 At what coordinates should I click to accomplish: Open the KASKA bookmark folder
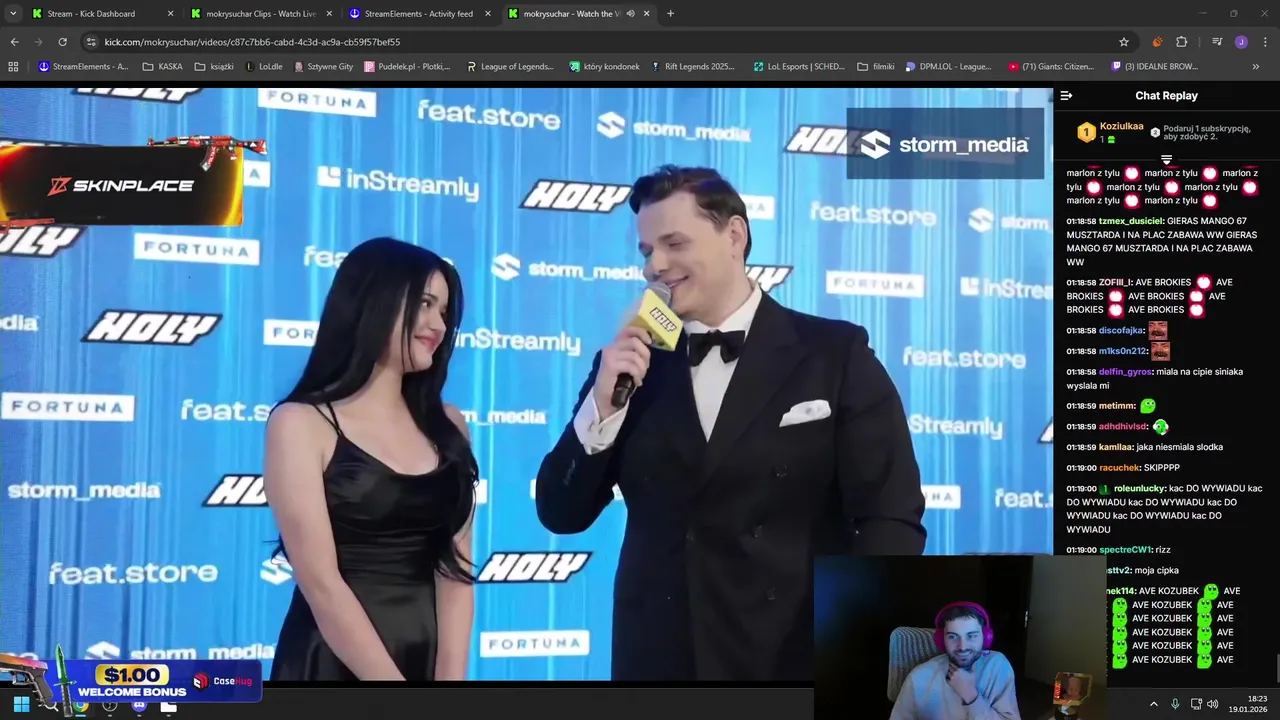coord(163,67)
